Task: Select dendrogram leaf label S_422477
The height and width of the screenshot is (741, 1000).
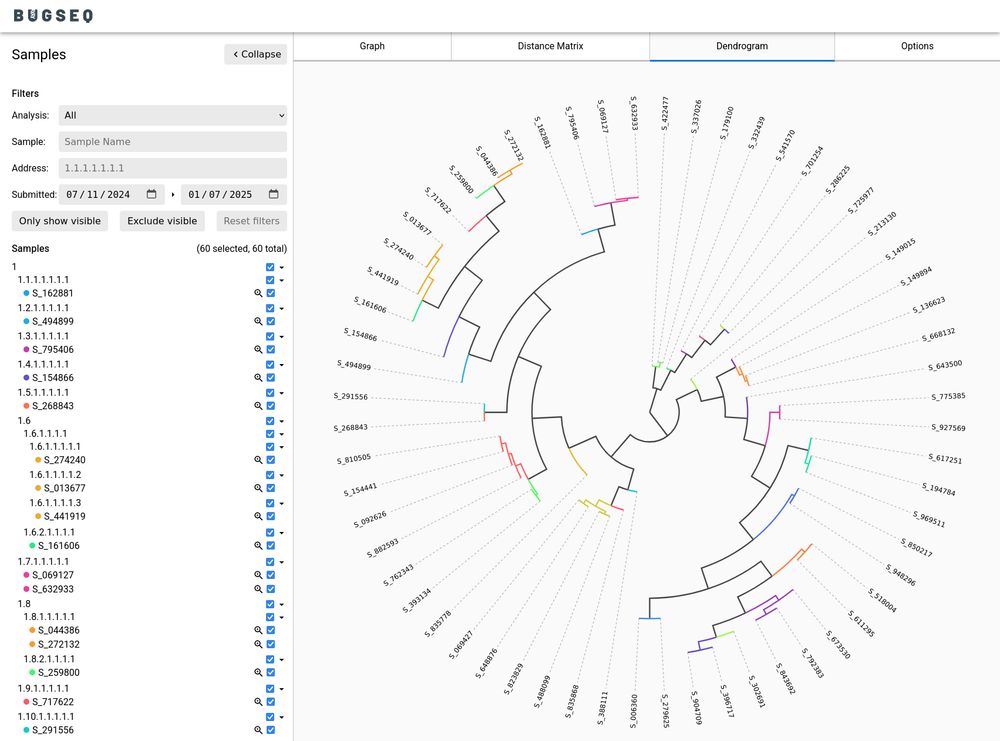Action: 665,114
